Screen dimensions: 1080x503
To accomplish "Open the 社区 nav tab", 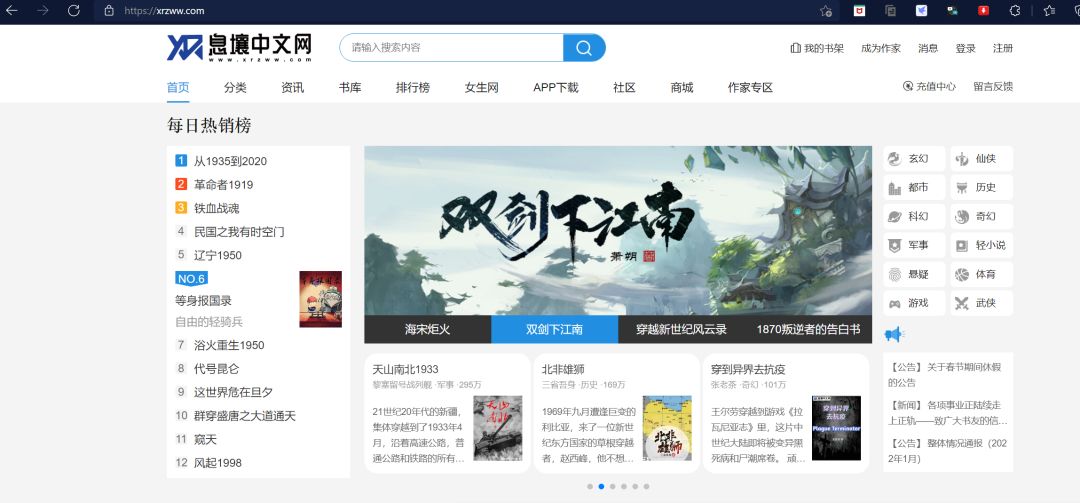I will [624, 88].
